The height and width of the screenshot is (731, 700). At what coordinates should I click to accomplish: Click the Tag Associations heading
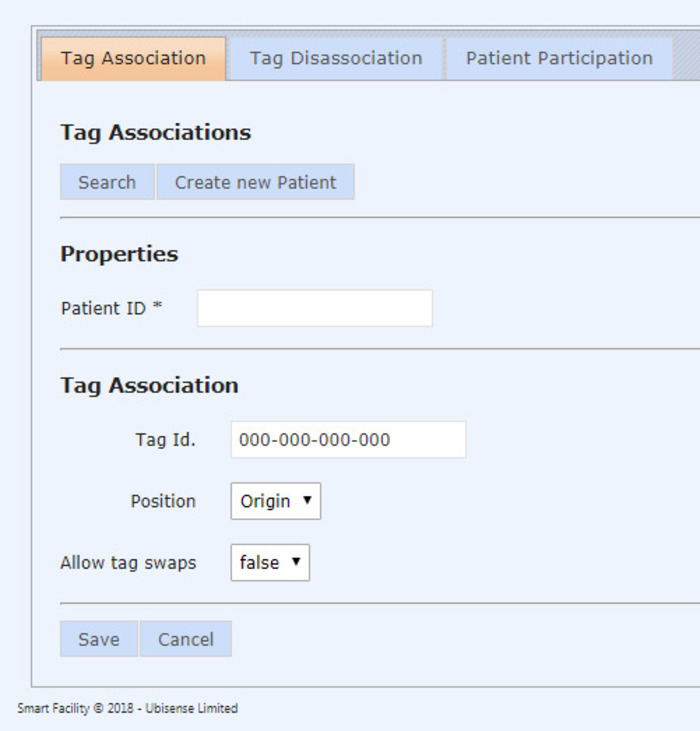pyautogui.click(x=155, y=132)
